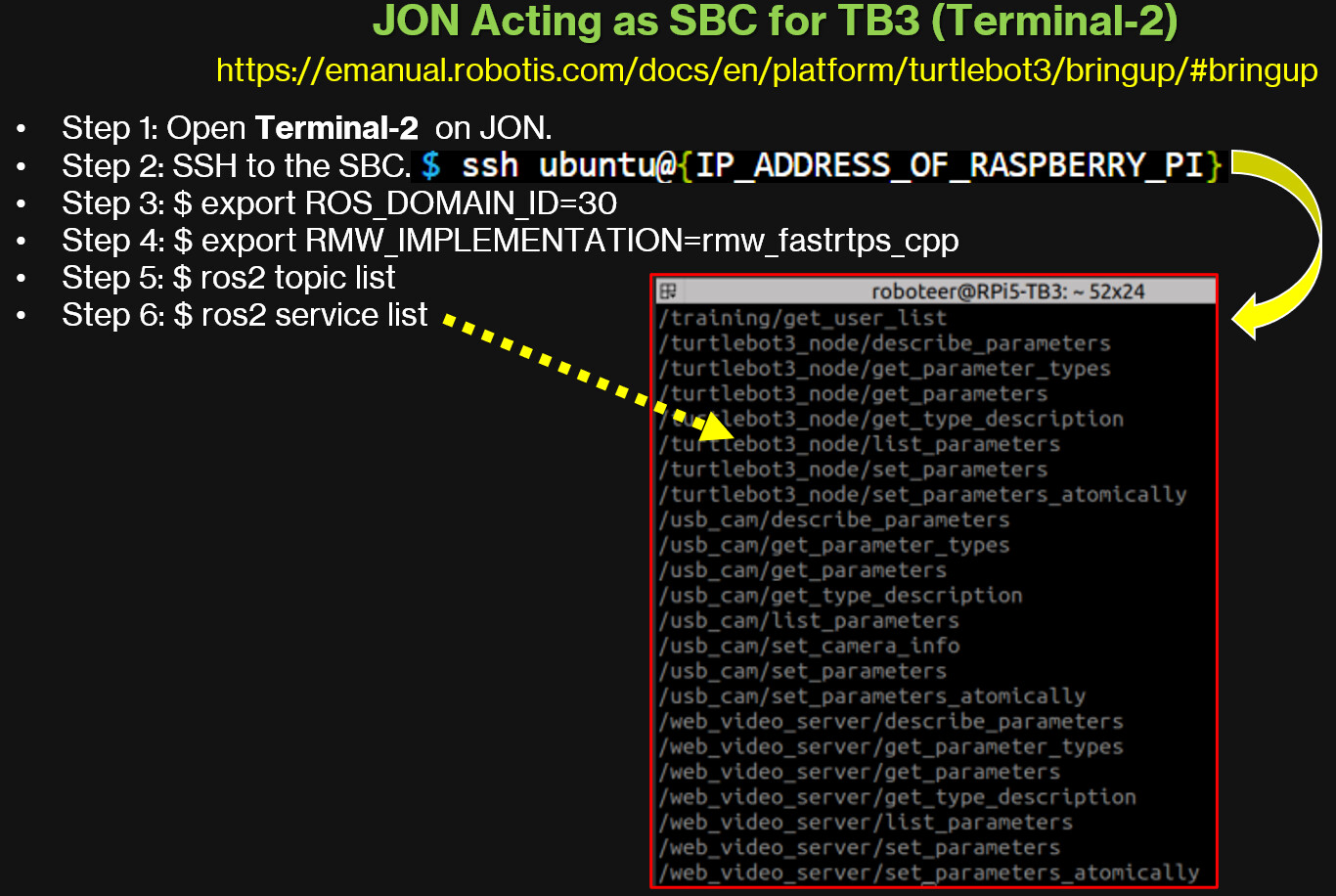1336x896 pixels.
Task: Click the slide title JON Acting as SBC
Action: tap(775, 22)
